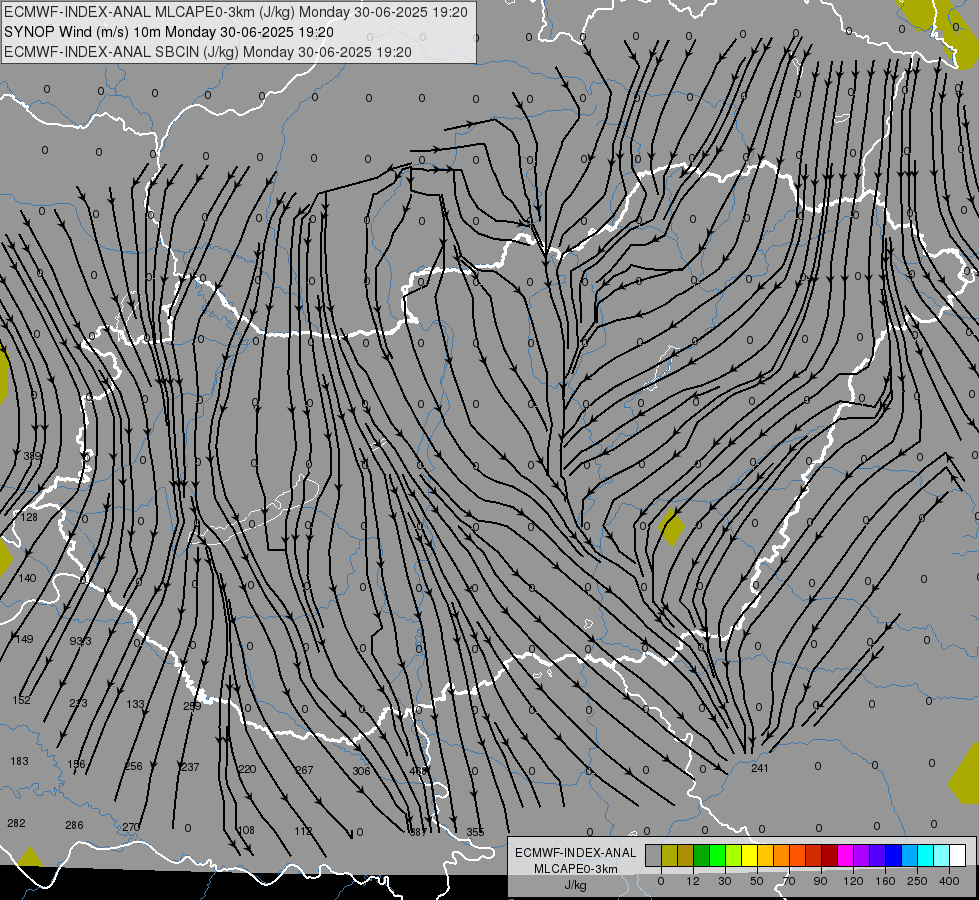
Task: Click the map value 237
Action: point(190,767)
